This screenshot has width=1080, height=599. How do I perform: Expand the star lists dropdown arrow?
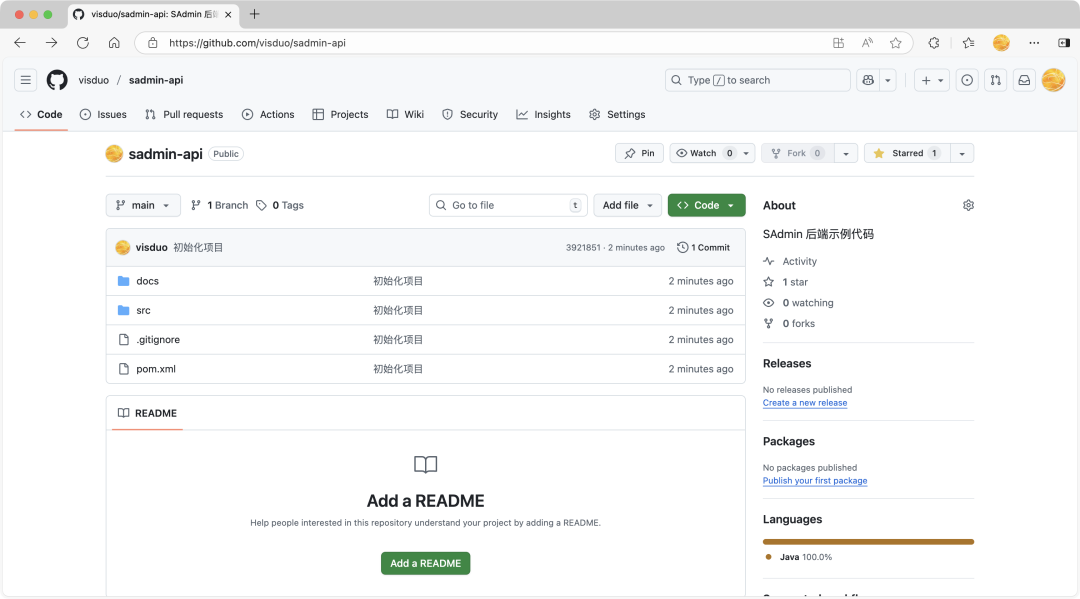962,153
